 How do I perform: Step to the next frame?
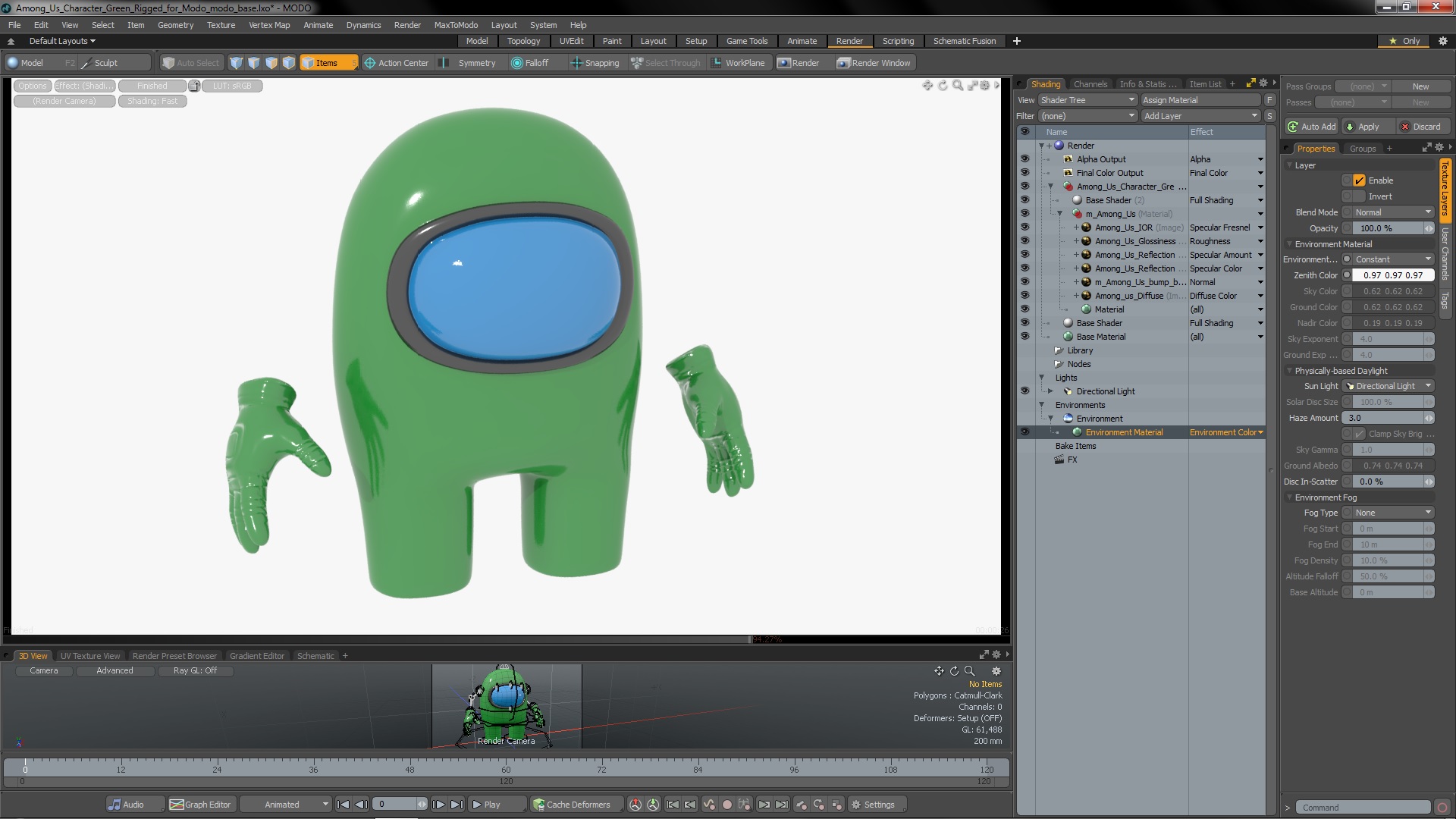coord(438,805)
